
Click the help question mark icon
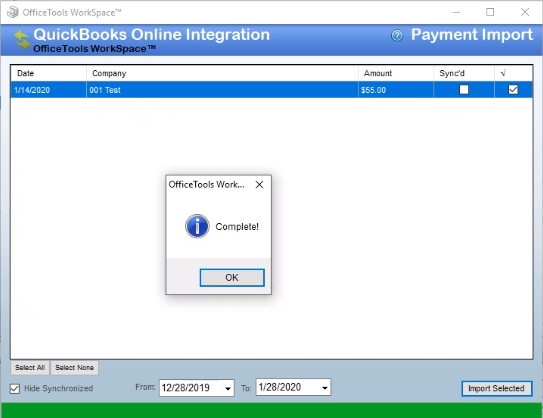(397, 35)
